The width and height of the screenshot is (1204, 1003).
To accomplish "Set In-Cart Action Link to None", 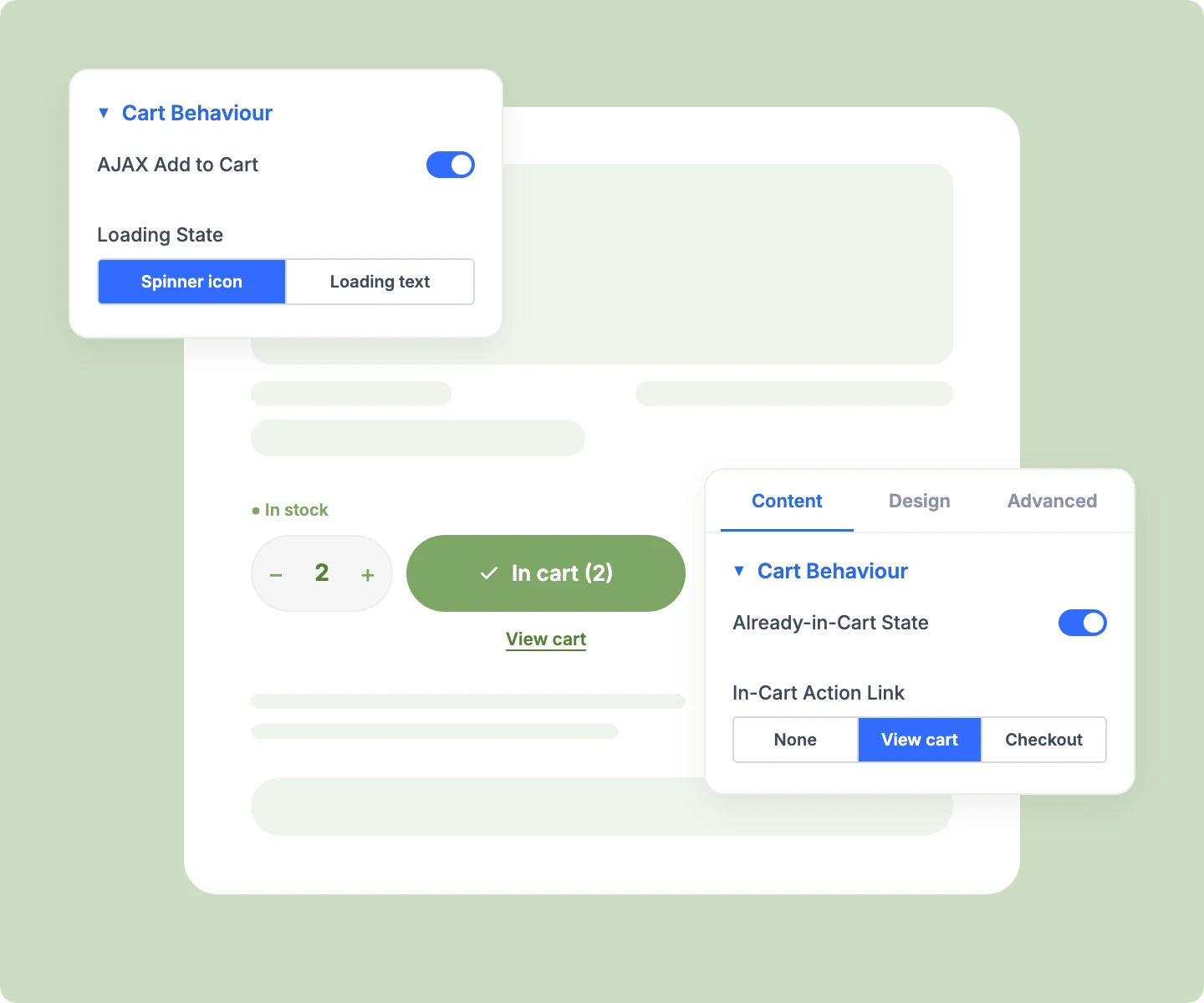I will (x=795, y=740).
